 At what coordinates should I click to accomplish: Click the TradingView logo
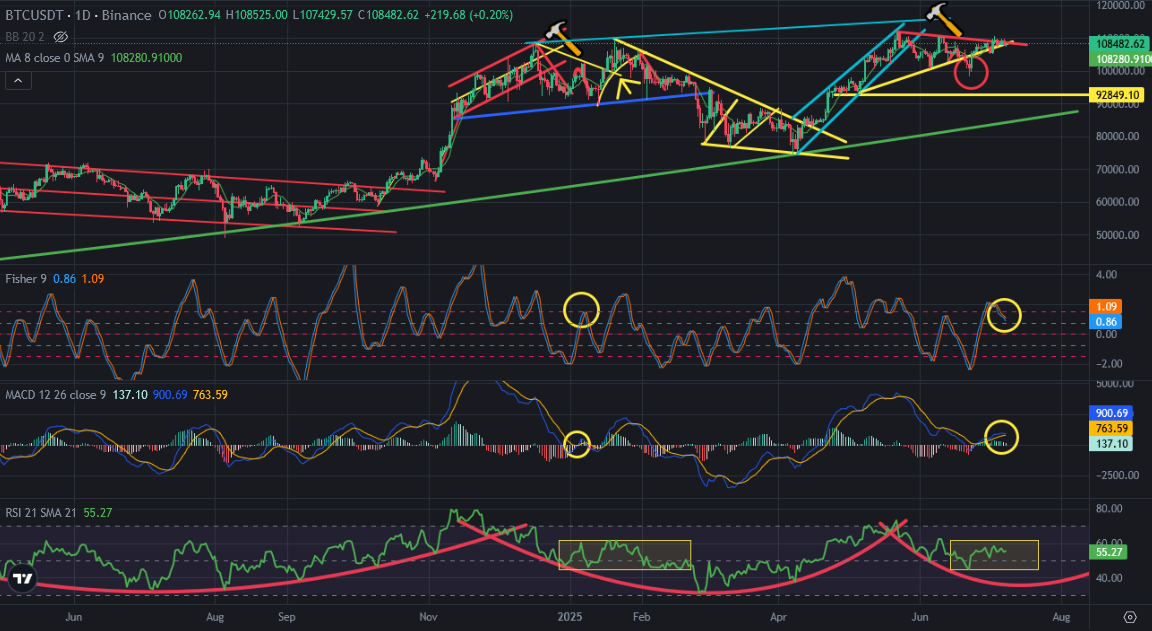(x=22, y=578)
